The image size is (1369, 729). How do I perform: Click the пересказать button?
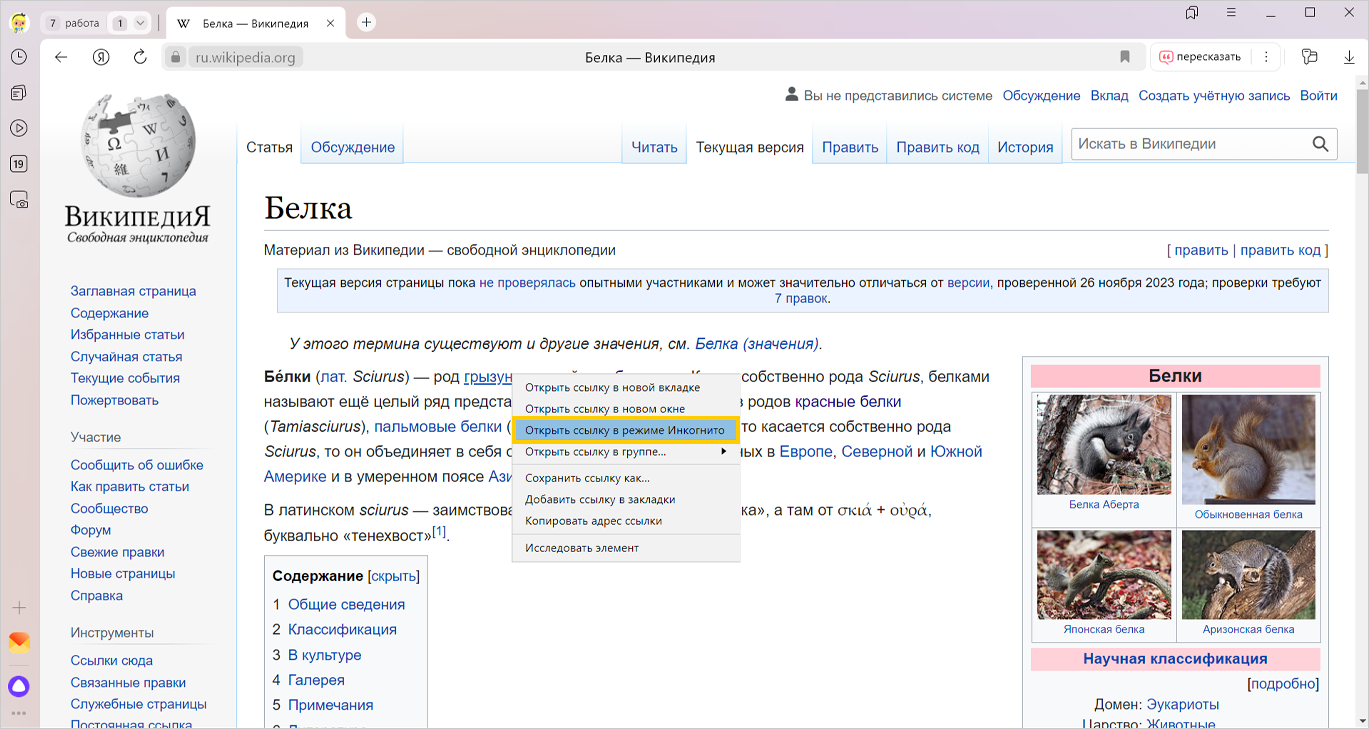1200,57
